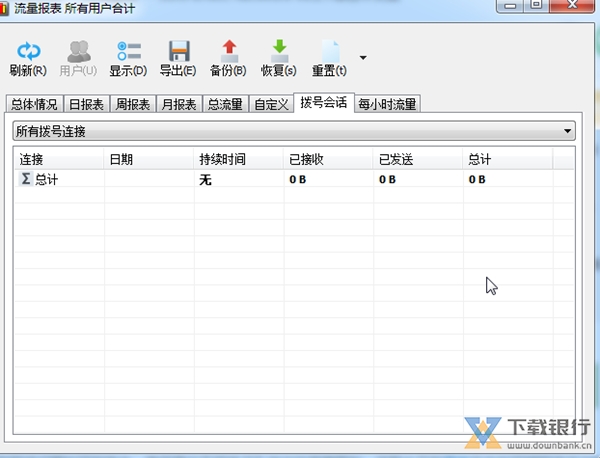
Task: Click the app icon in title bar
Action: click(x=4, y=8)
